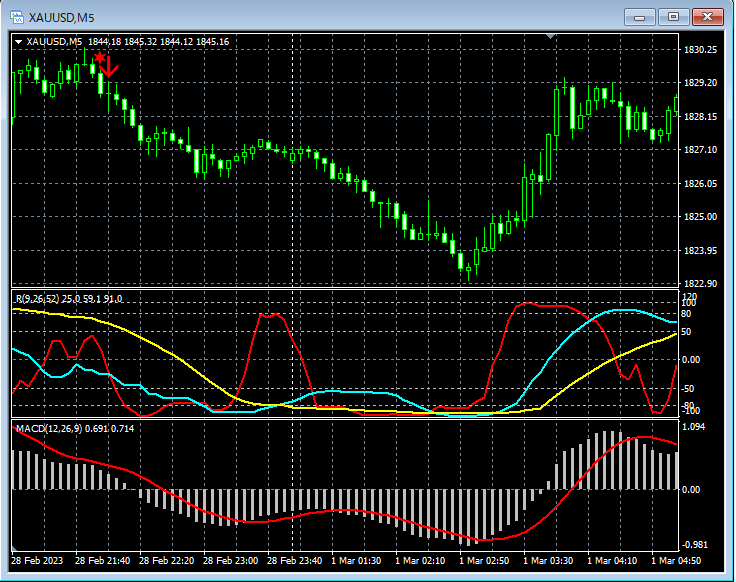Minimize the XAUUSD,M5 chart window

click(x=640, y=16)
